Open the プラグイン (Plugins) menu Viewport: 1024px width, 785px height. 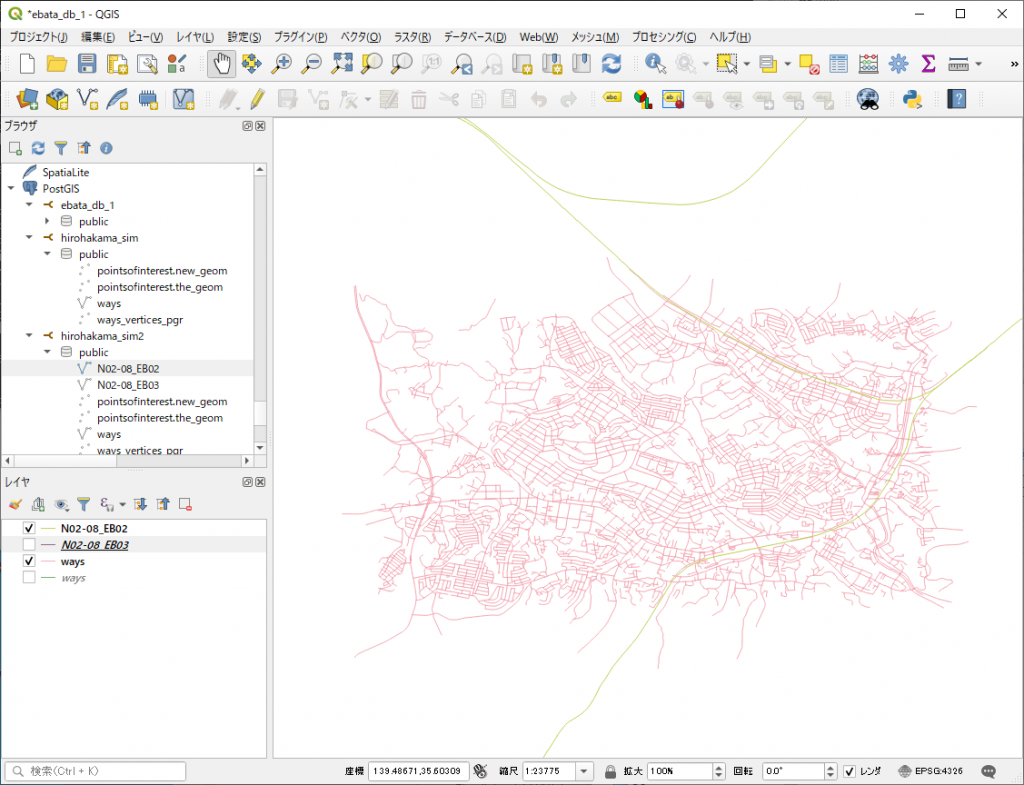coord(300,37)
